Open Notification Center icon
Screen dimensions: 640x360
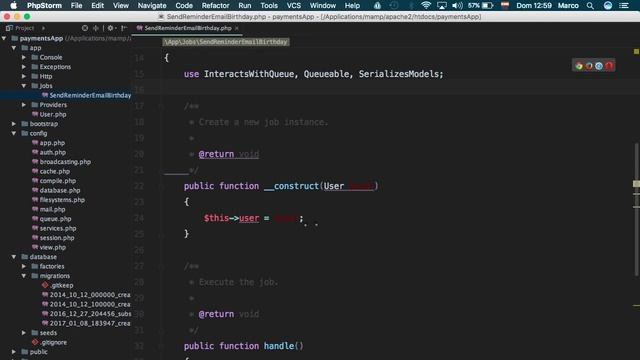tap(624, 6)
